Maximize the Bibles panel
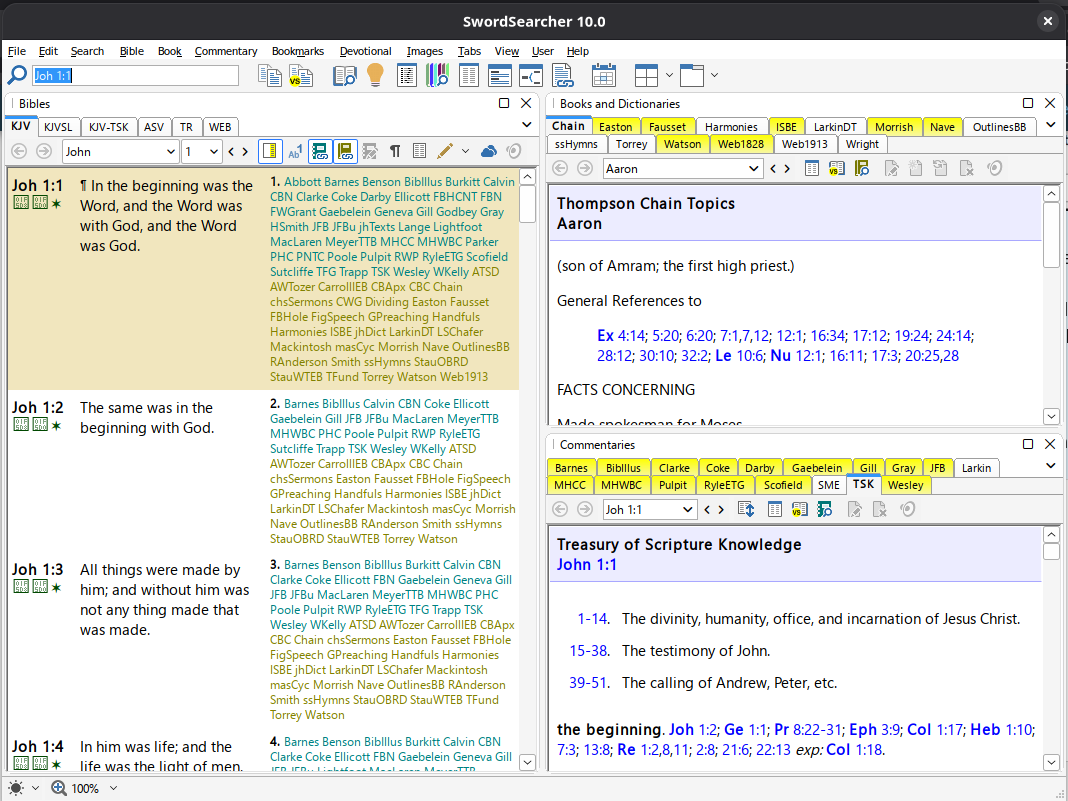 tap(504, 103)
